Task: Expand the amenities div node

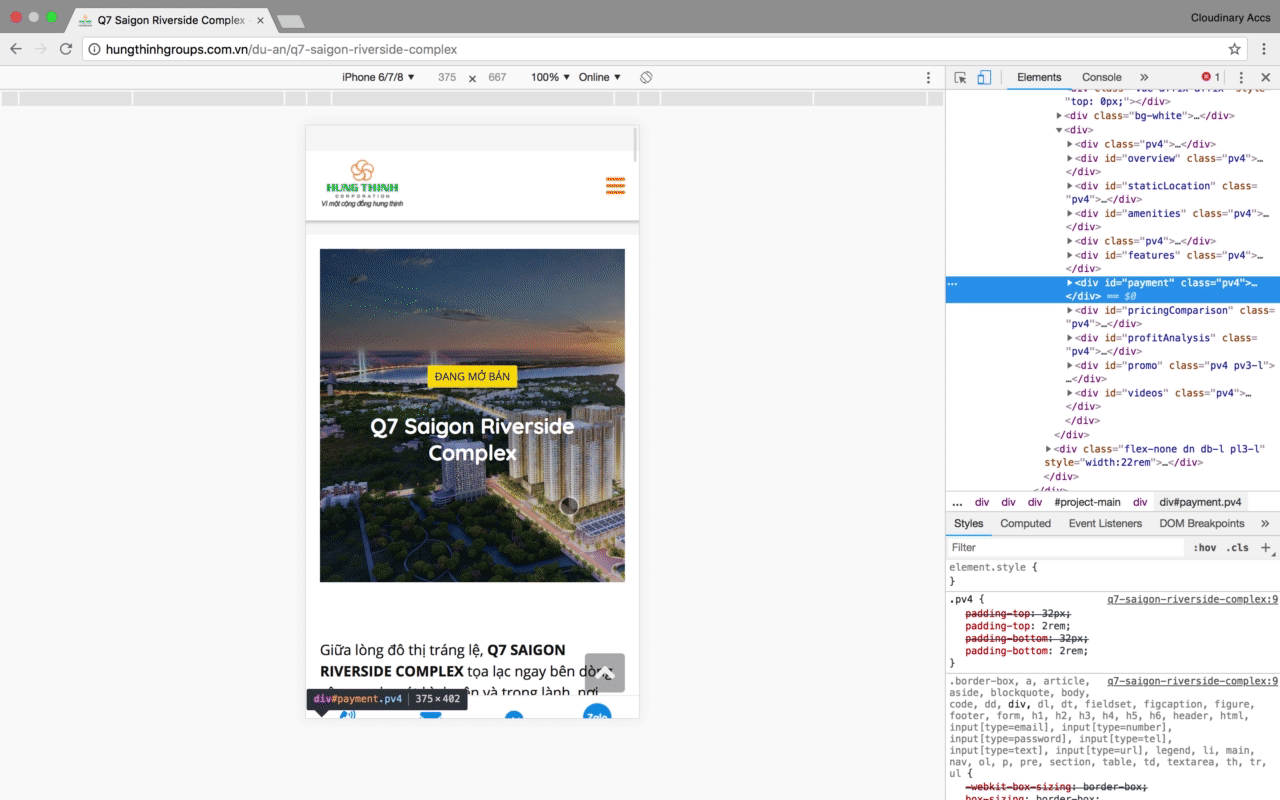Action: (x=1070, y=214)
